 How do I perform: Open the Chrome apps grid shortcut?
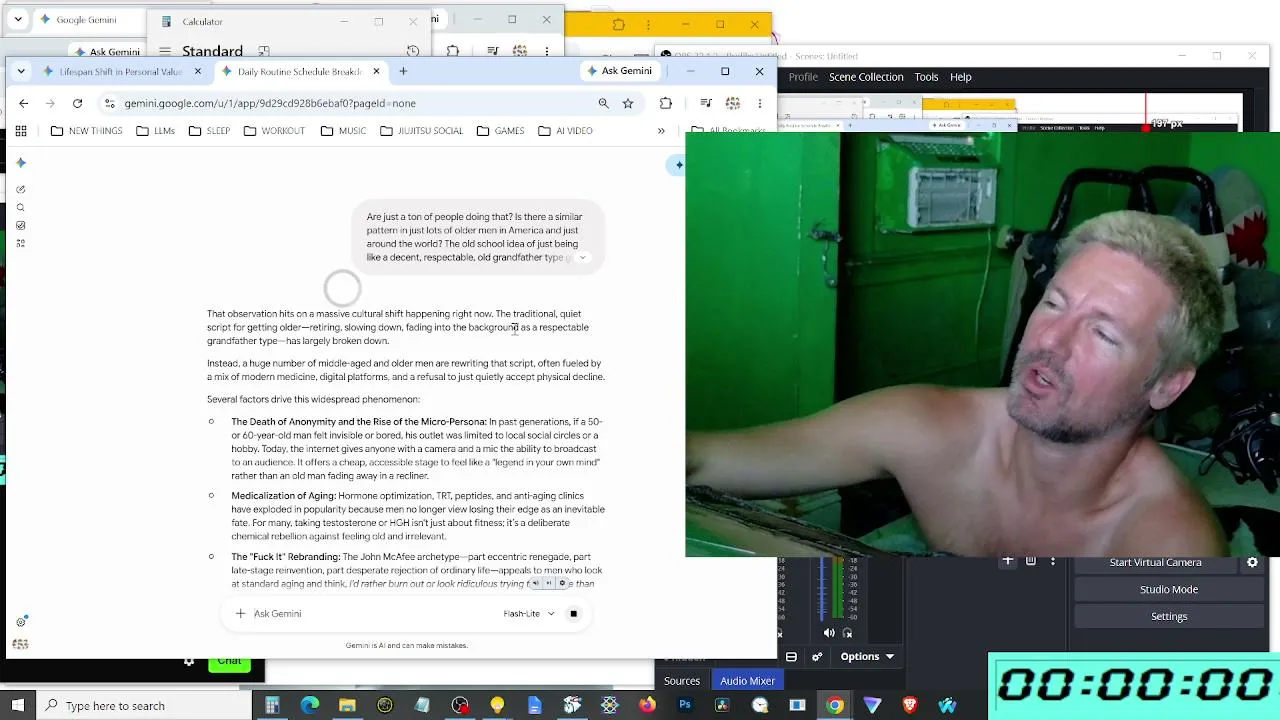click(x=21, y=131)
